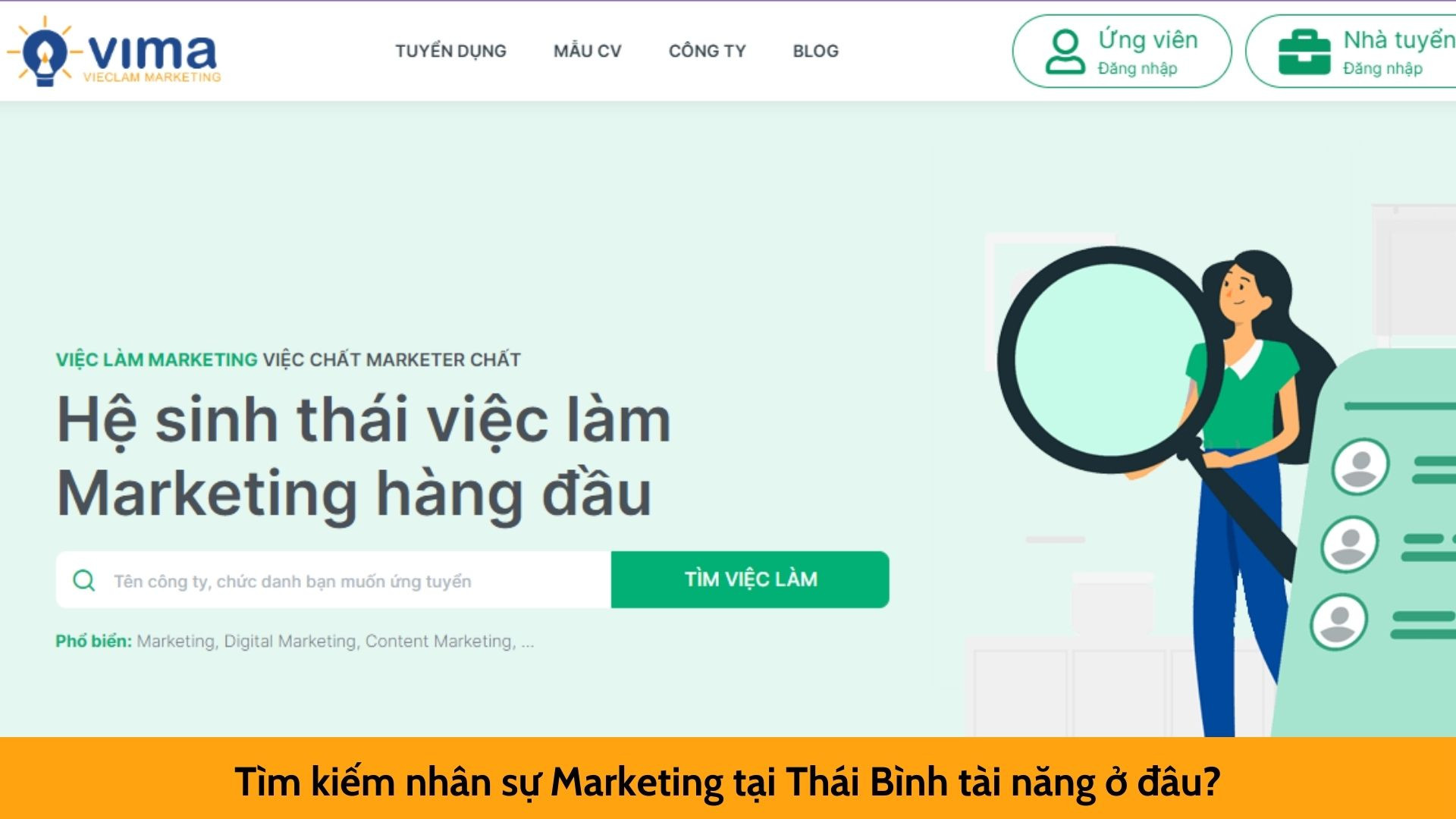Open the BLOG menu item
Screen dimensions: 1456x819
click(x=816, y=51)
